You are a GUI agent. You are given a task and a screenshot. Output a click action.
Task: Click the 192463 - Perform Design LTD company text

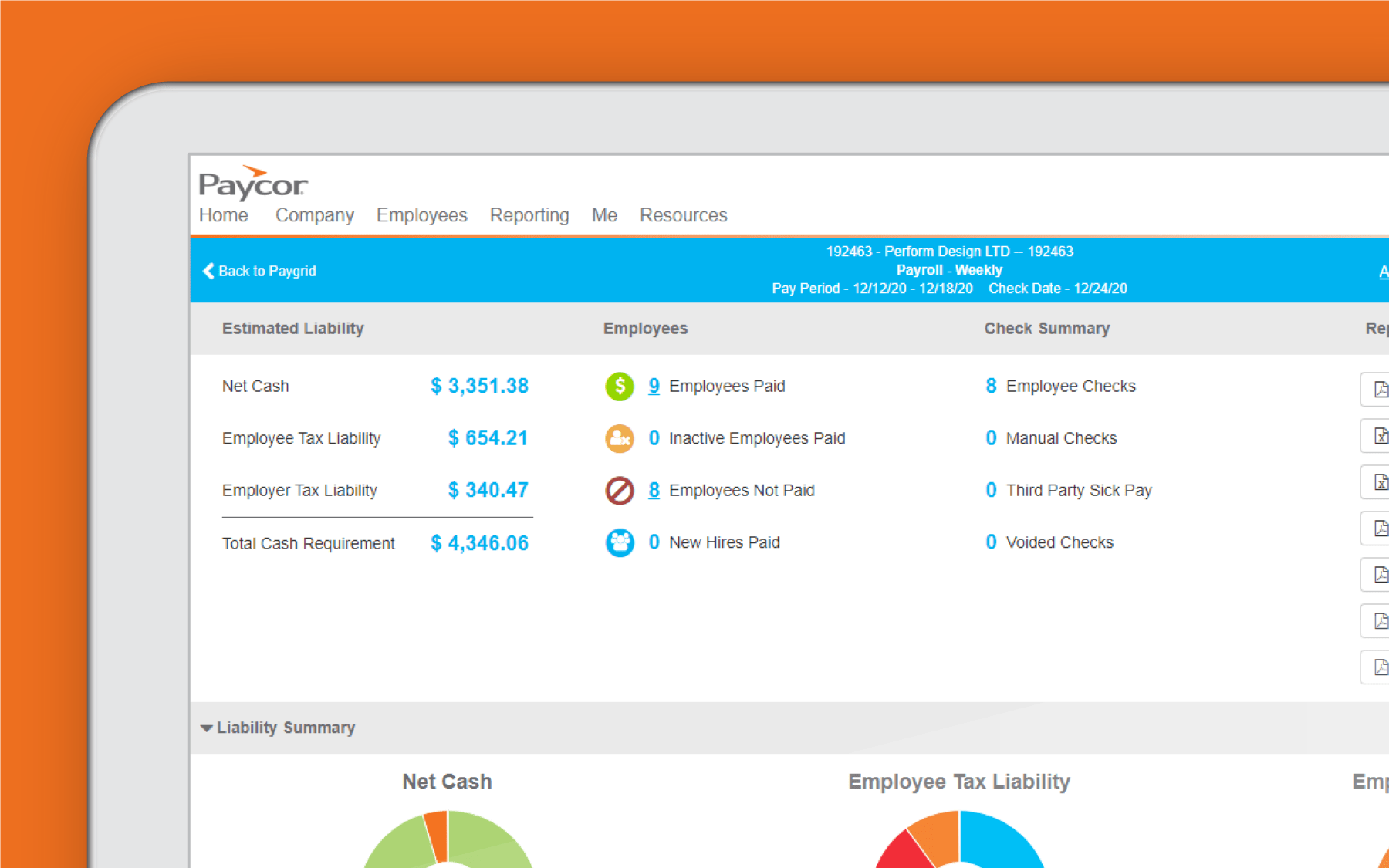coord(950,252)
